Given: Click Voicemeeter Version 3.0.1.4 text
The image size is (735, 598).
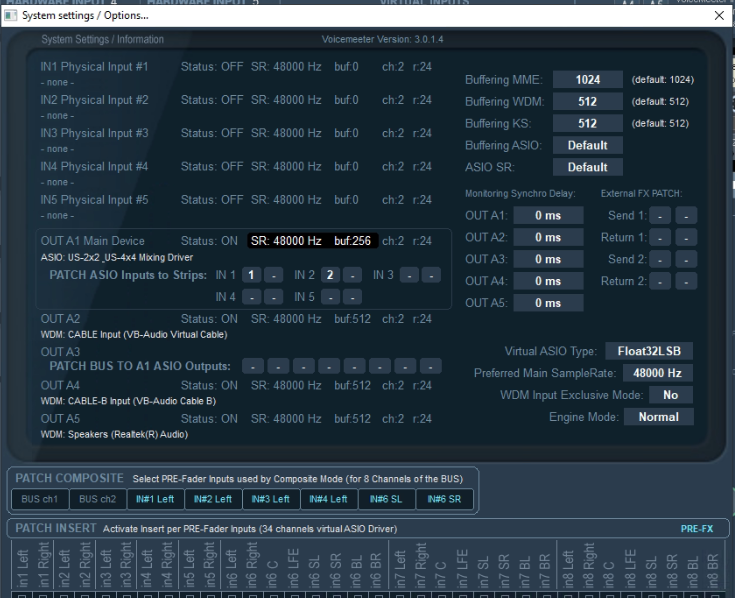Looking at the screenshot, I should [x=382, y=39].
